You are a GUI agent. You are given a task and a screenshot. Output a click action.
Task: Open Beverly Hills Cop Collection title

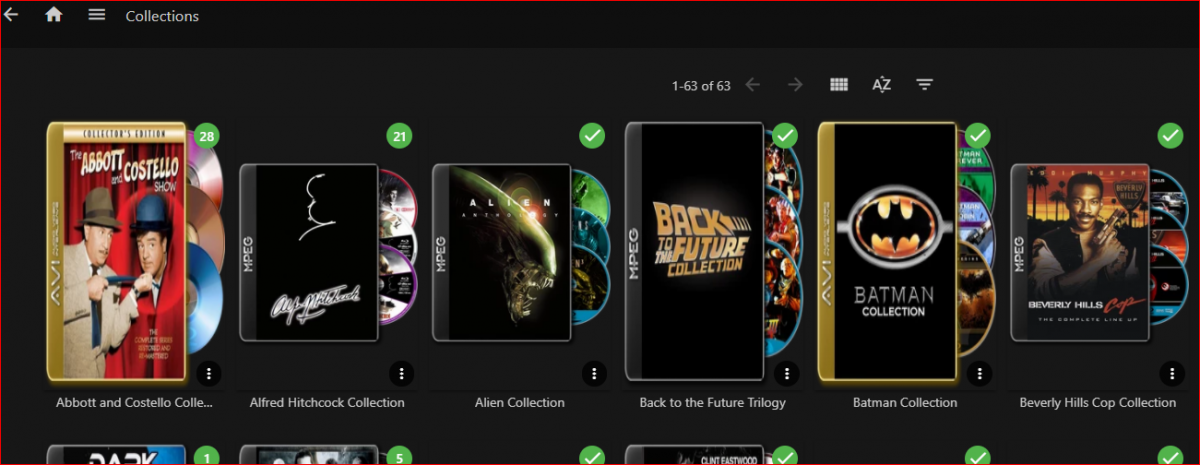coord(1098,403)
